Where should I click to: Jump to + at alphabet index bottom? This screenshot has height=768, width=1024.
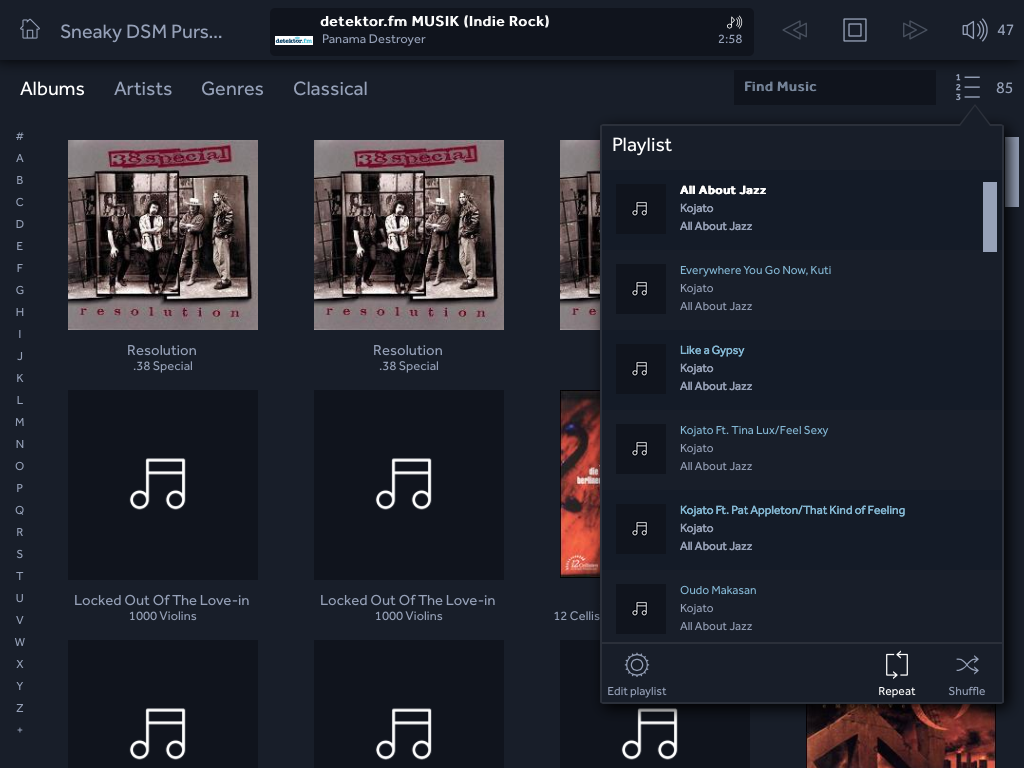pos(20,730)
